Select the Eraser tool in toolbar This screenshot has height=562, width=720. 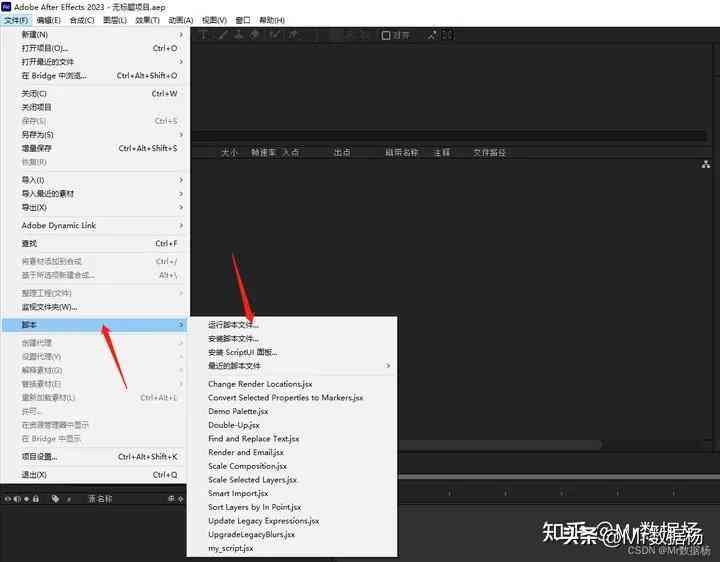click(254, 35)
